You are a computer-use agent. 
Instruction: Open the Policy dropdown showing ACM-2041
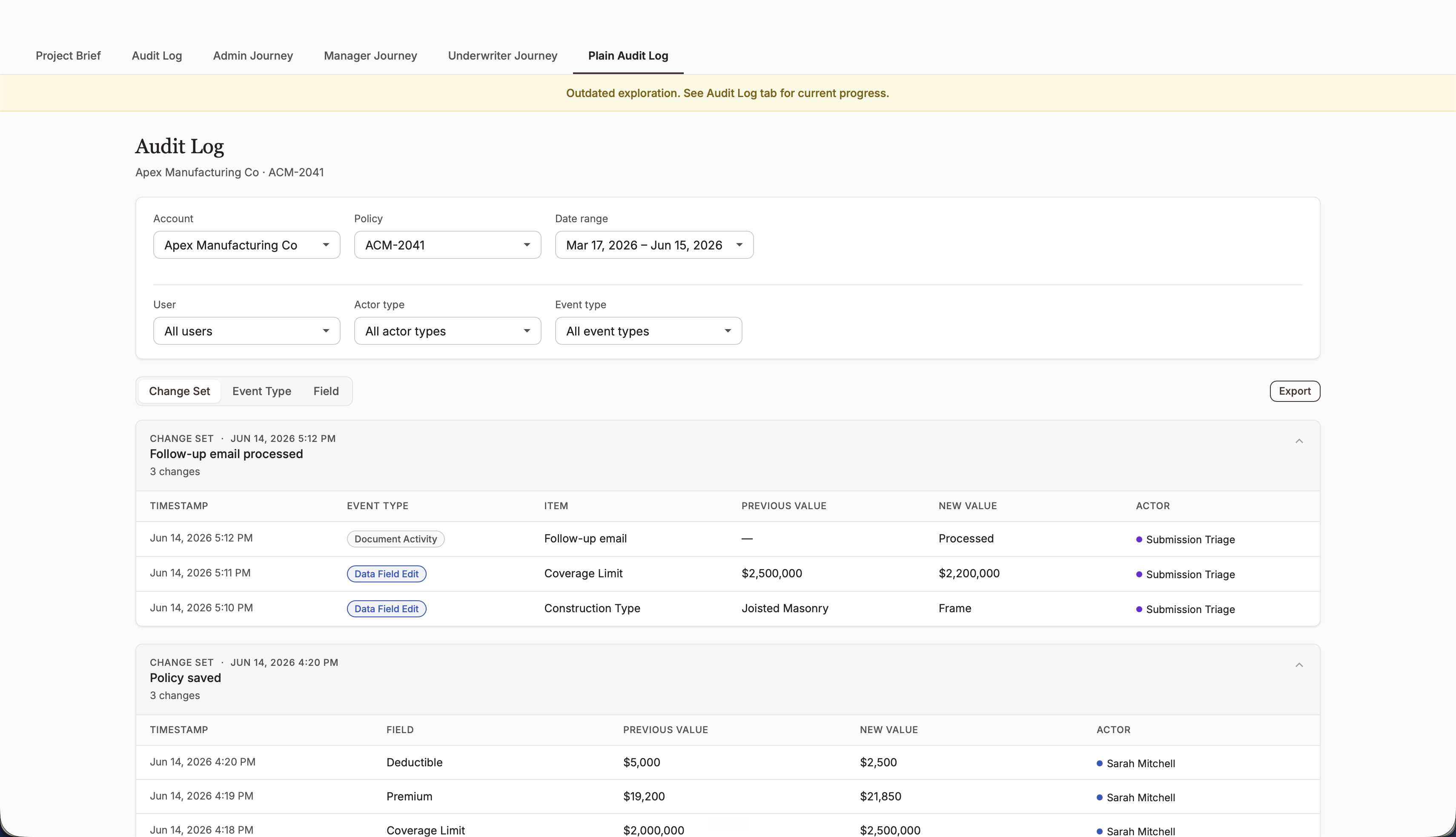point(447,245)
